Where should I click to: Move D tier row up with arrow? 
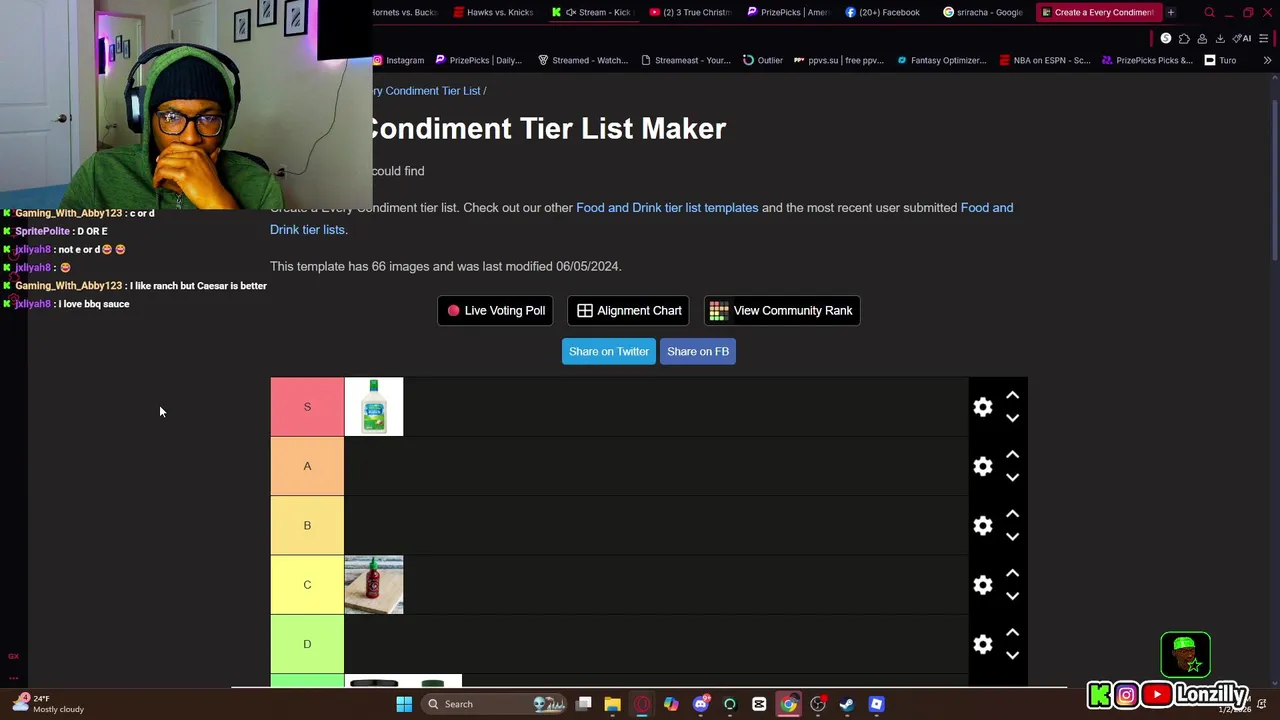(1012, 633)
